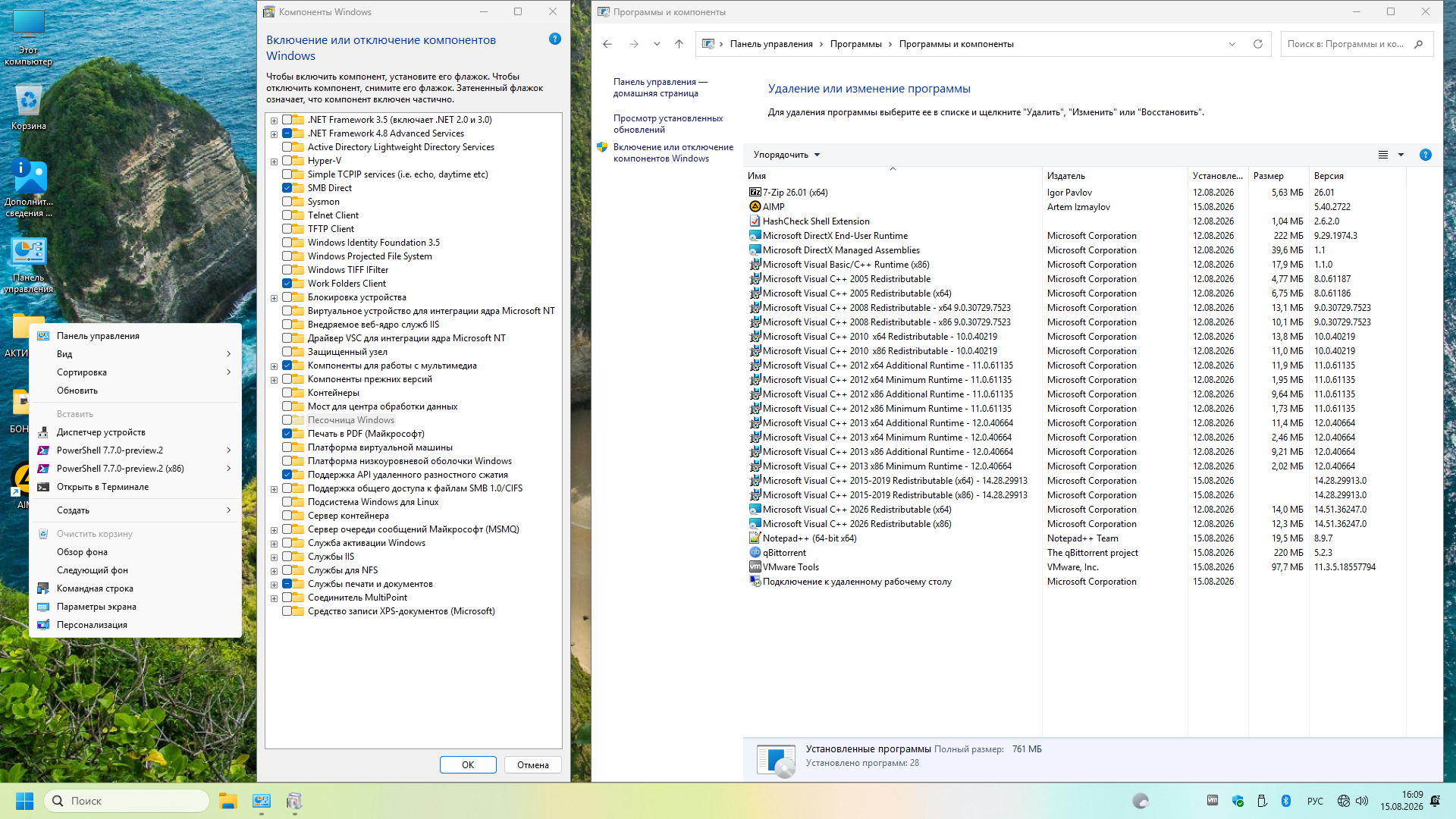Click the shield icon beside Windows features link

point(602,148)
